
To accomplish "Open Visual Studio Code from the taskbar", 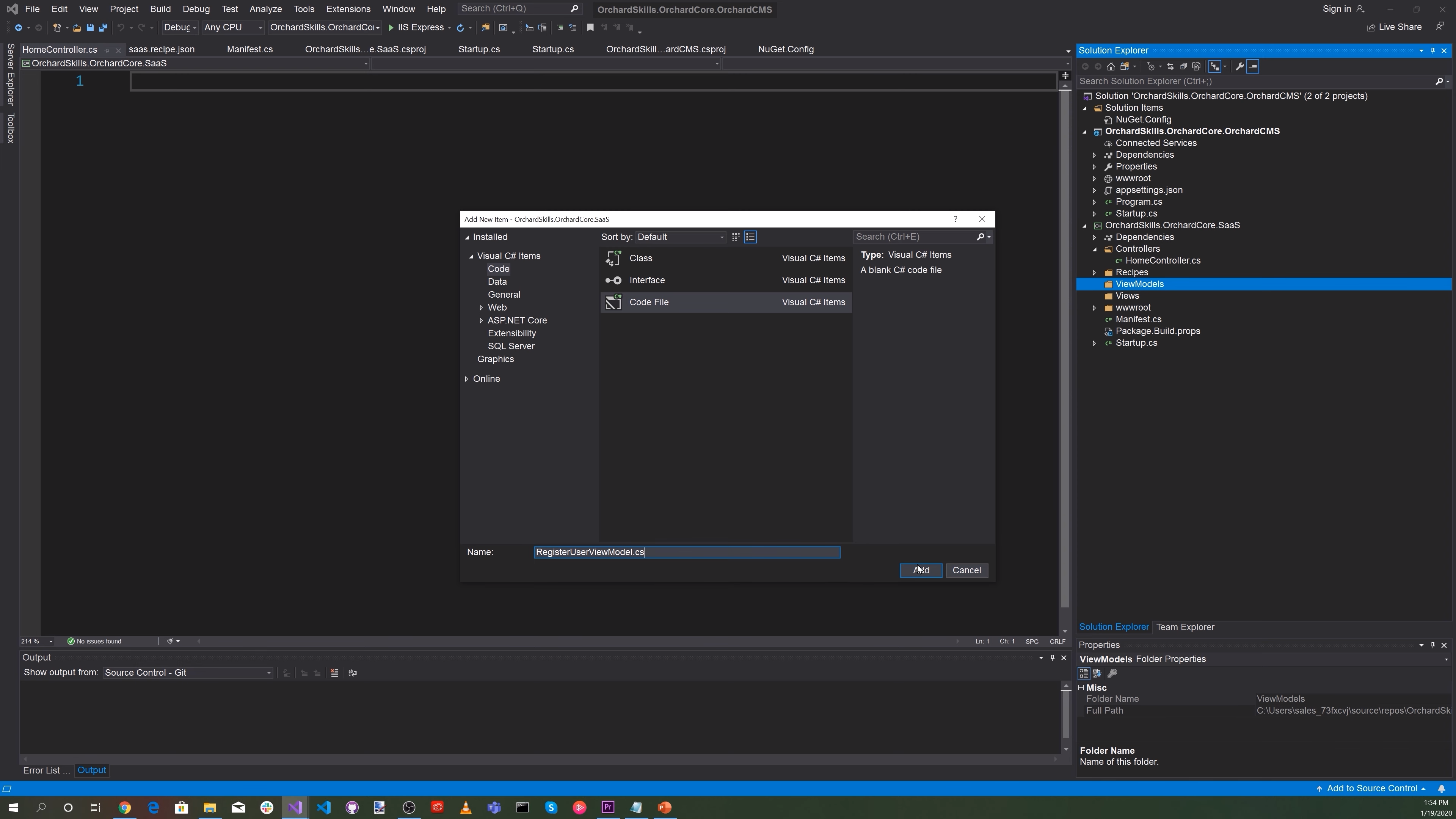I will pyautogui.click(x=324, y=807).
